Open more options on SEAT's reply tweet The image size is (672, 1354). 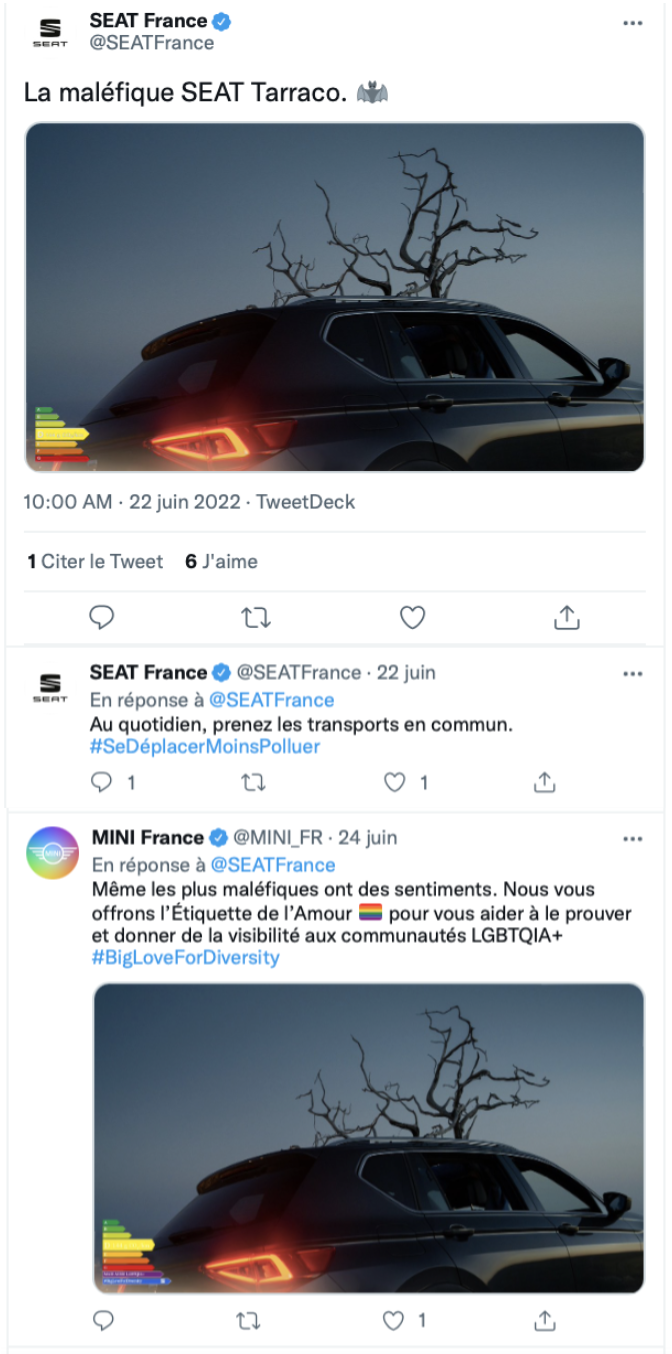[x=632, y=674]
